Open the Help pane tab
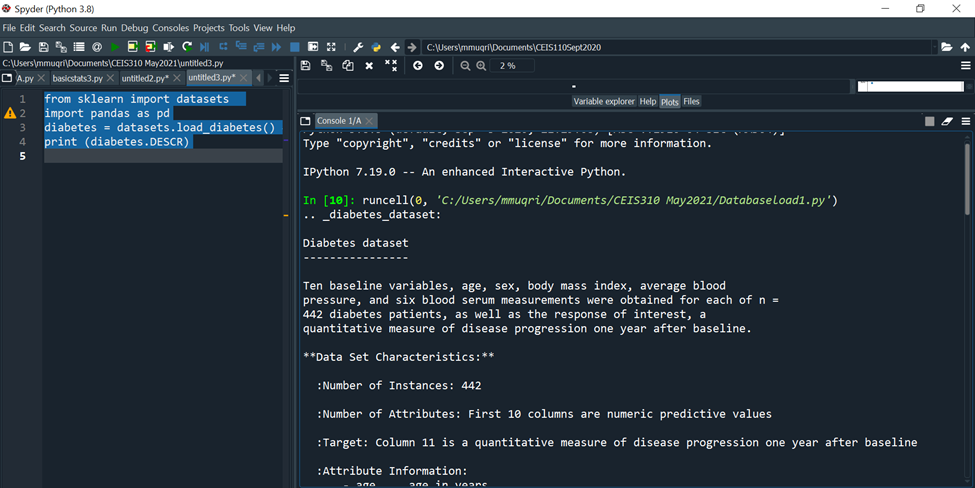Image resolution: width=975 pixels, height=488 pixels. pyautogui.click(x=648, y=101)
